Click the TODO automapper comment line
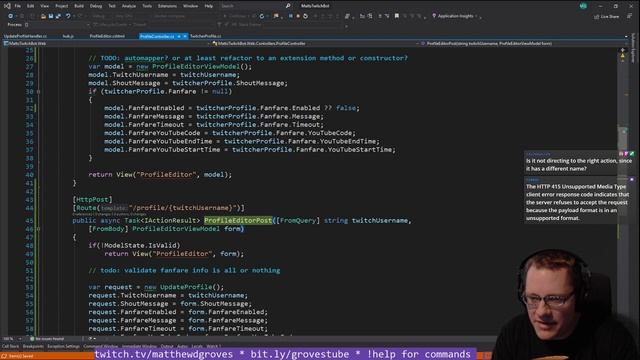The width and height of the screenshot is (640, 360). (248, 58)
